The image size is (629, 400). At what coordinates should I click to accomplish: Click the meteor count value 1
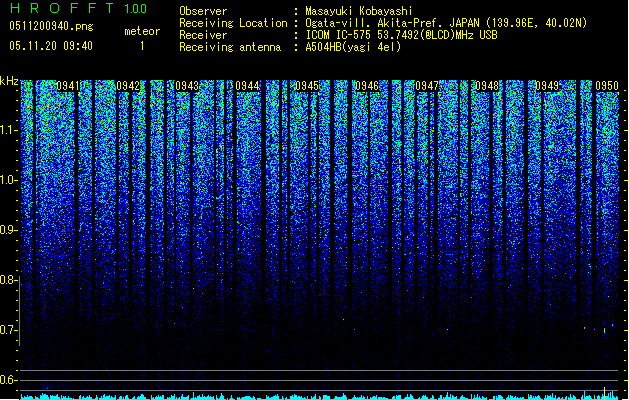tap(142, 46)
